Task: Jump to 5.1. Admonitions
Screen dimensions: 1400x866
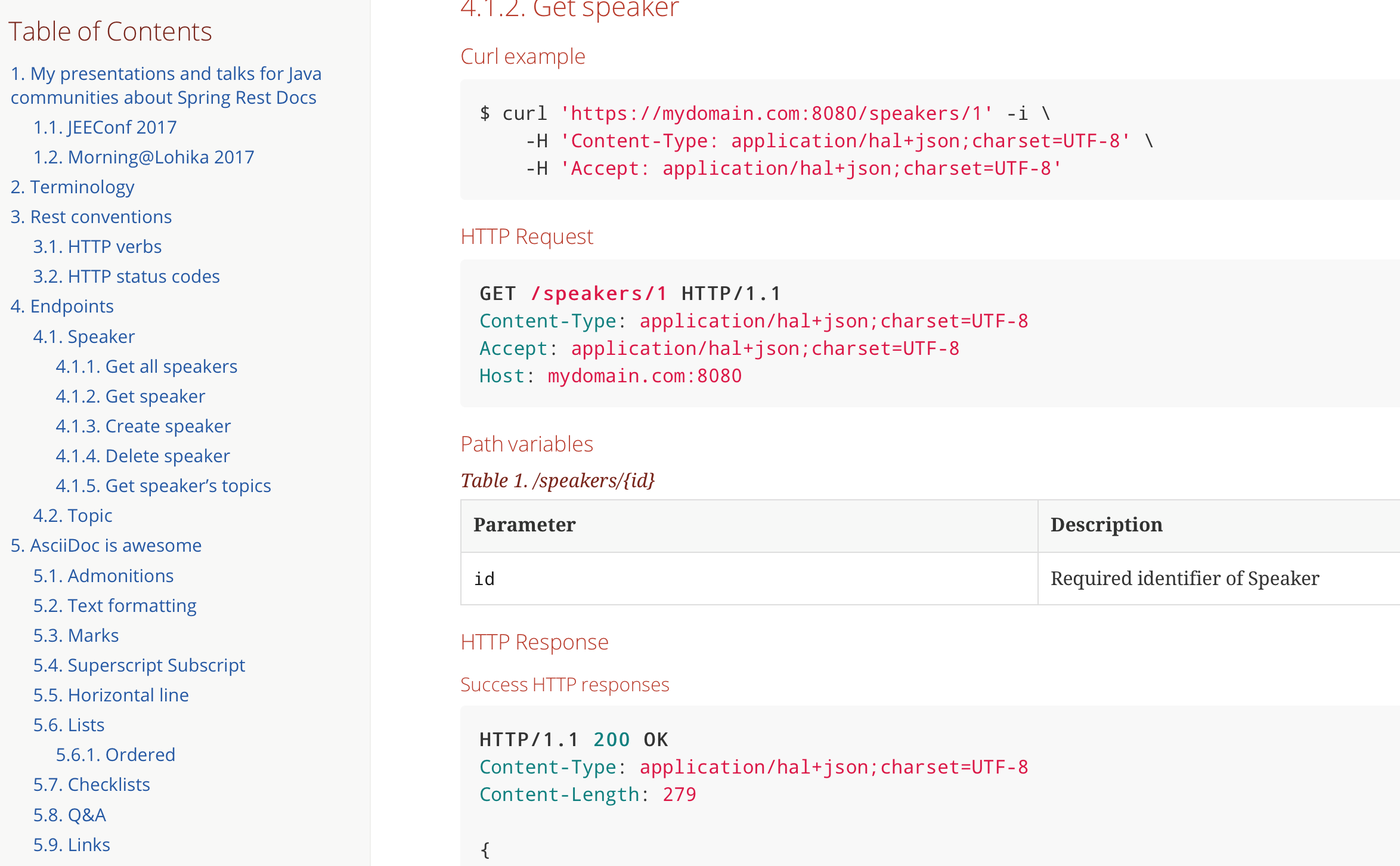Action: (104, 576)
